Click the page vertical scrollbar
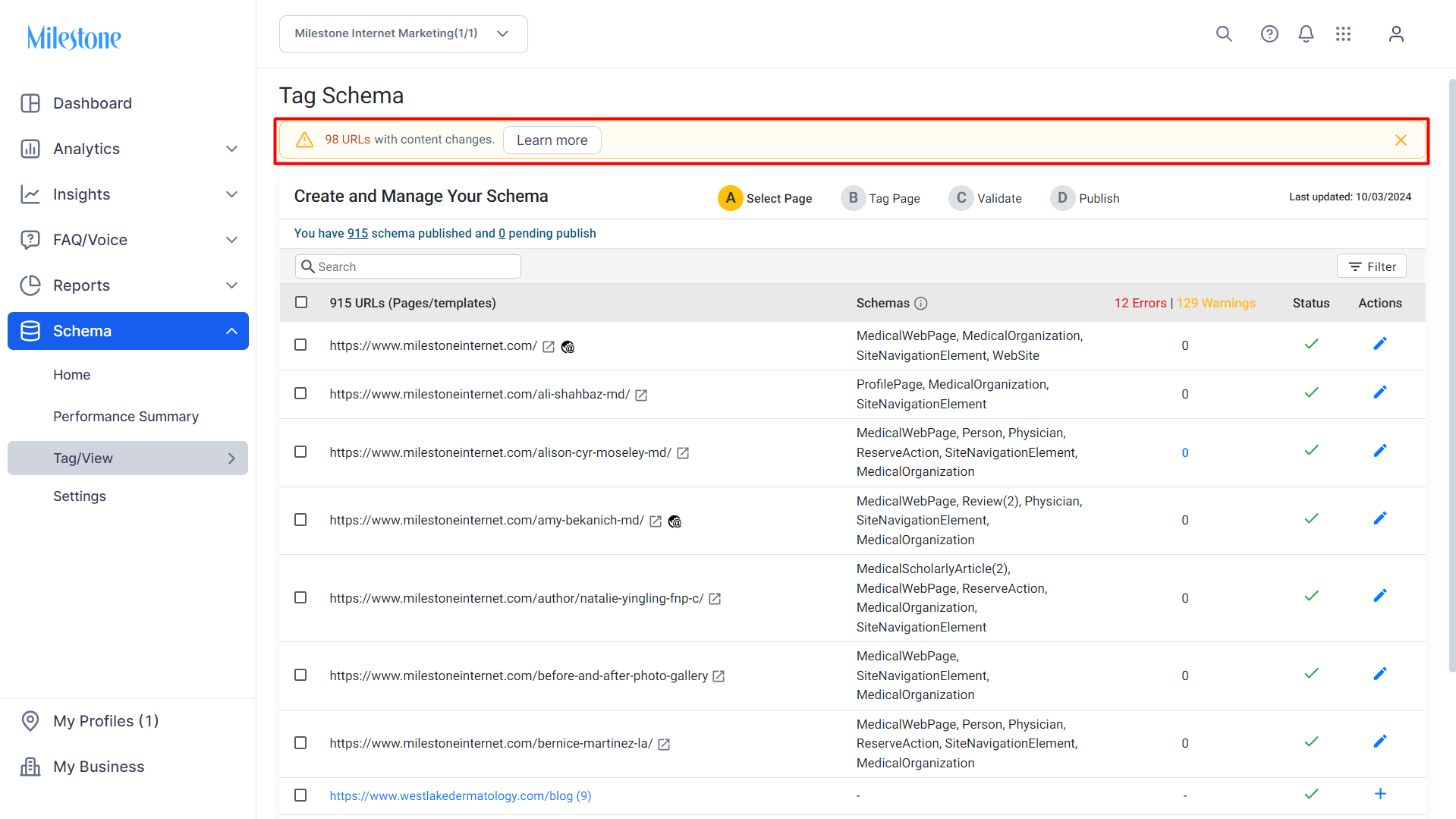1456x819 pixels. click(1451, 376)
